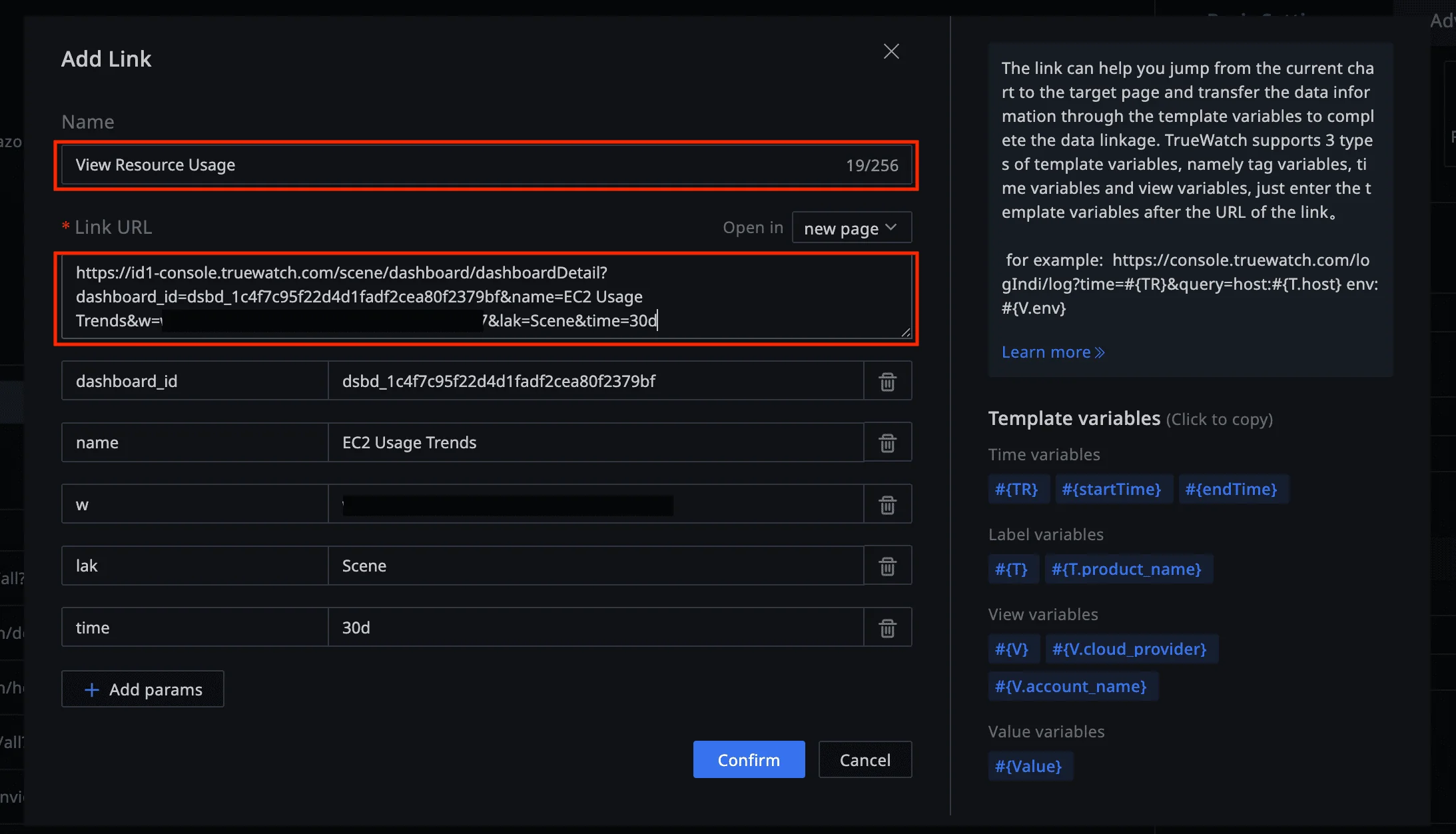Copy the #{startTime} variable
The height and width of the screenshot is (834, 1456).
point(1112,490)
